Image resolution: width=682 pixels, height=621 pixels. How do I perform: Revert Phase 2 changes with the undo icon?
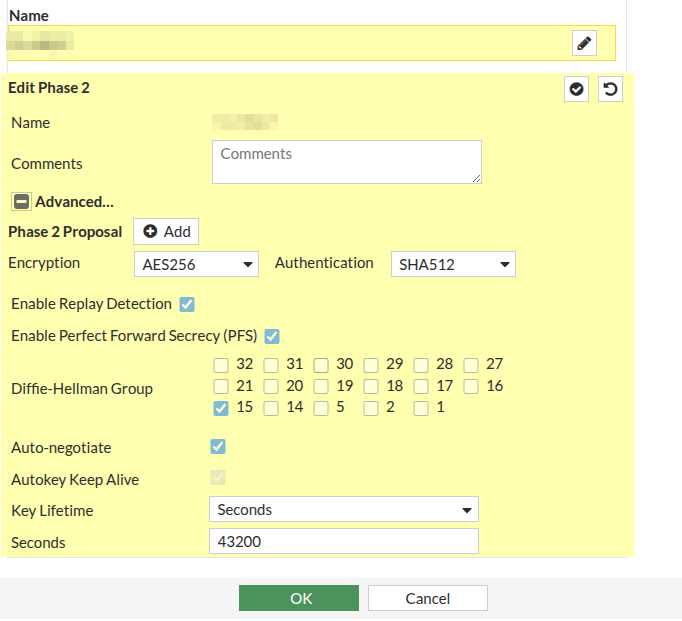610,89
